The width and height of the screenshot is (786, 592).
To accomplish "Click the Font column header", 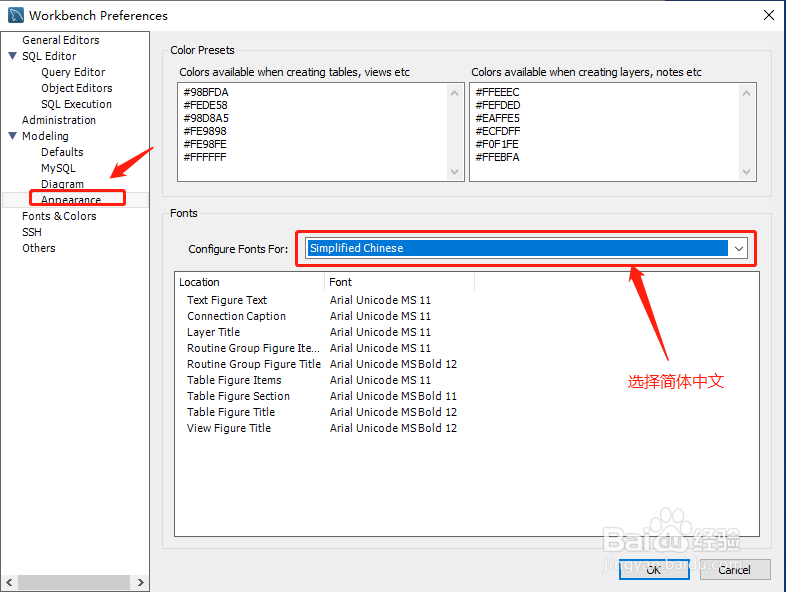I will click(x=400, y=282).
